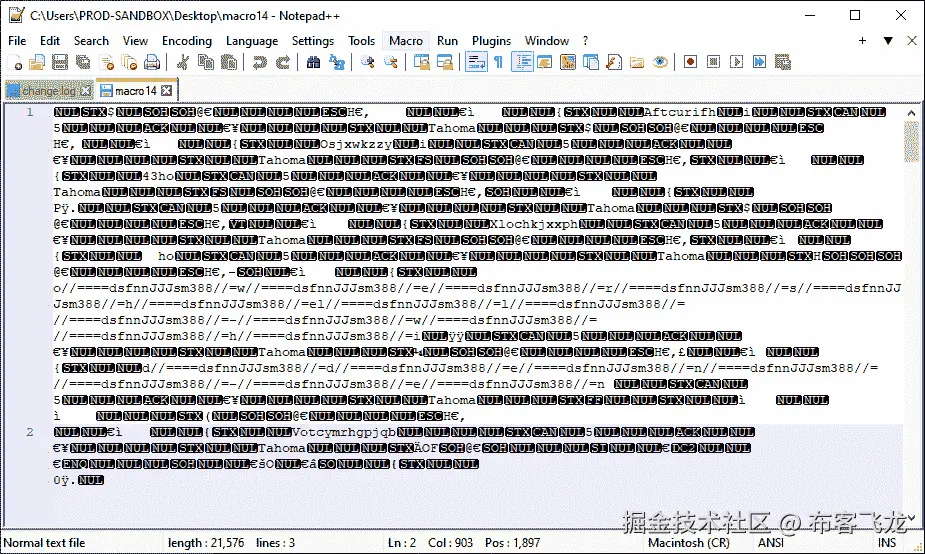This screenshot has height=554, width=925.
Task: Open the Window menu
Action: tap(547, 41)
